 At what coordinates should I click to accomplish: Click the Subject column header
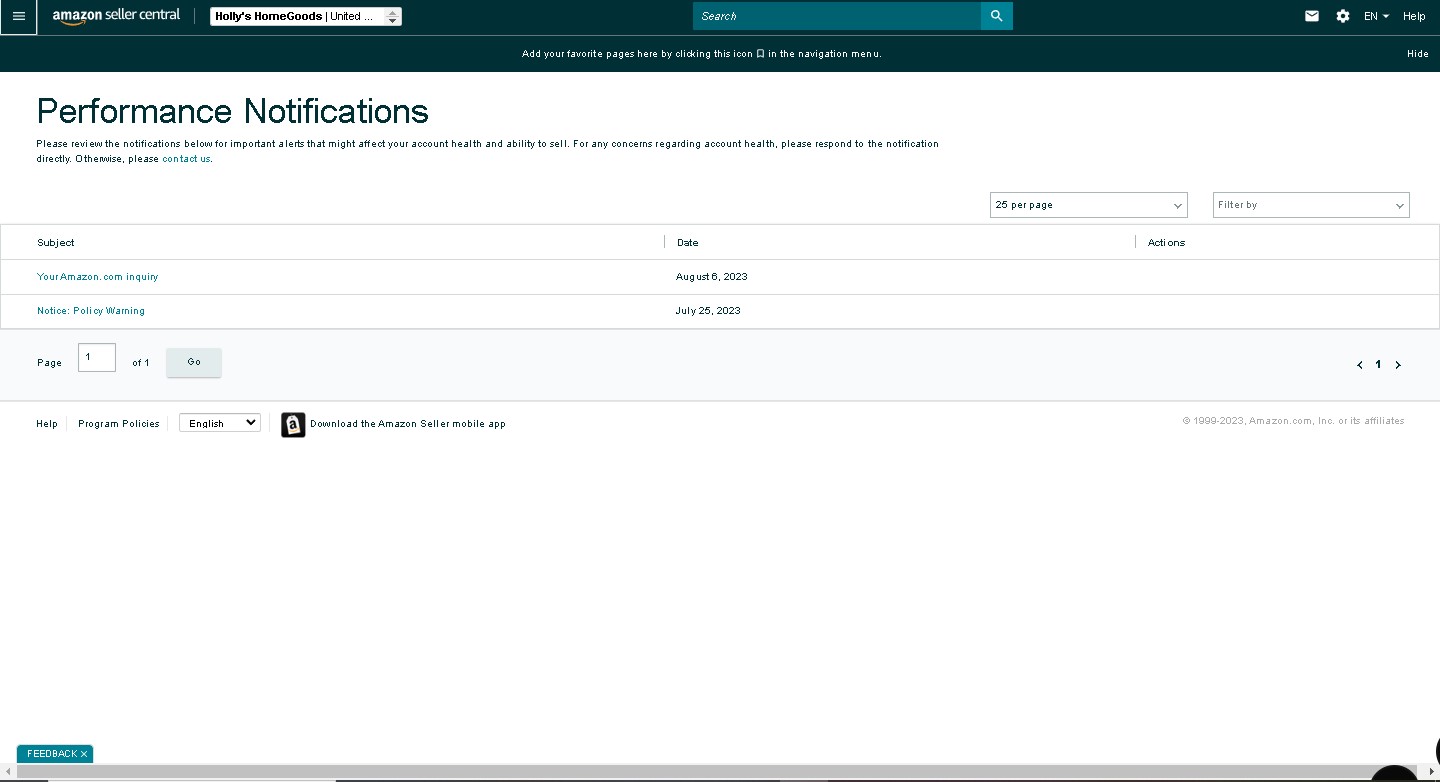[x=56, y=243]
